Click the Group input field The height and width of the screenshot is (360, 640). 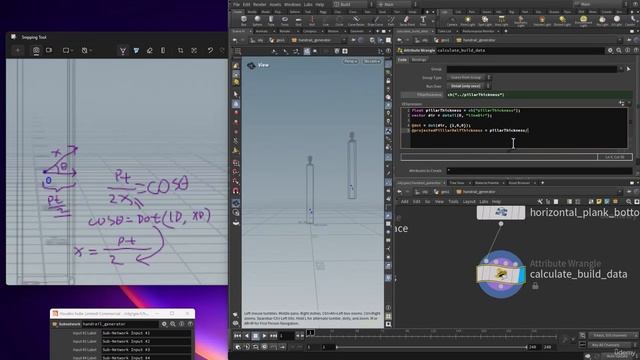pyautogui.click(x=532, y=69)
